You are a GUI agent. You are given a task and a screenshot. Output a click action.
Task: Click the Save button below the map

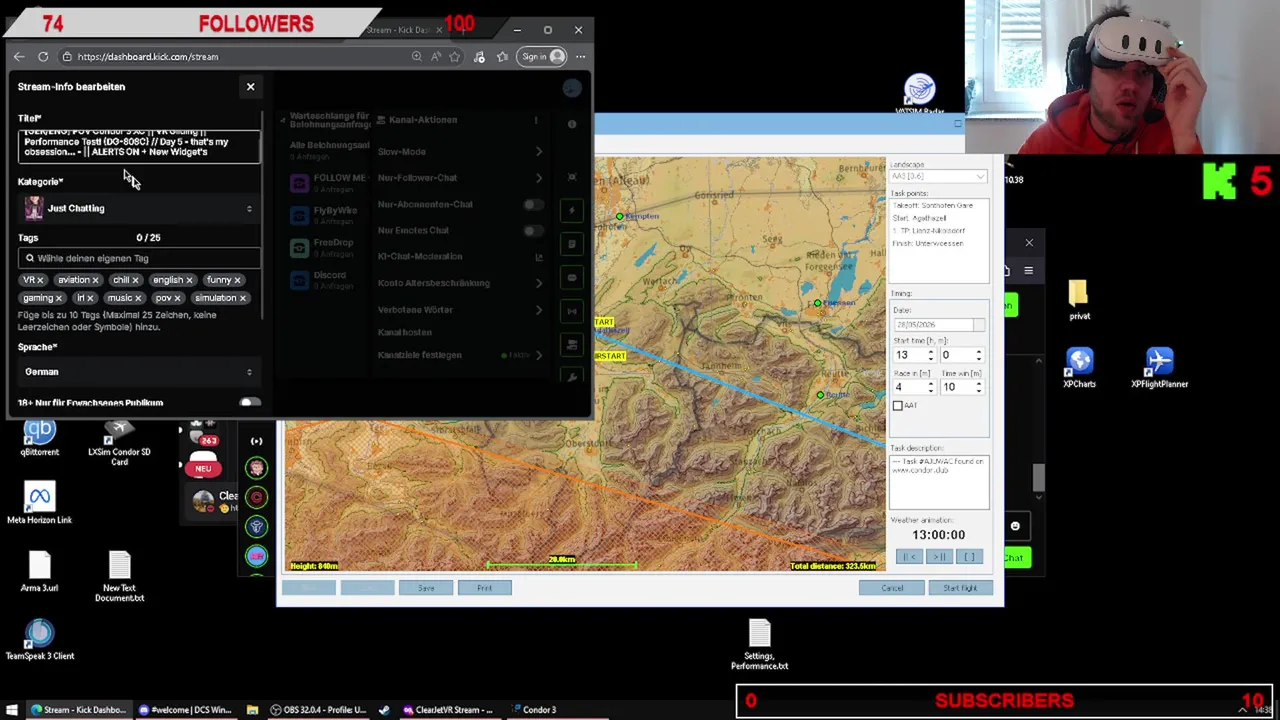426,588
